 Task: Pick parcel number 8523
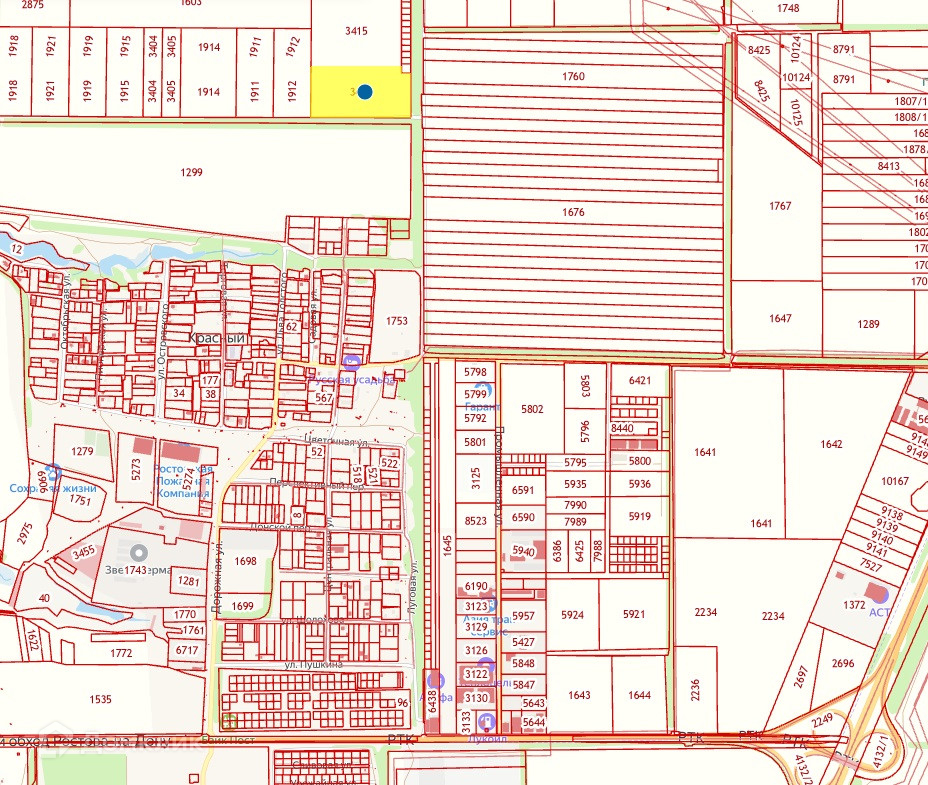click(475, 521)
